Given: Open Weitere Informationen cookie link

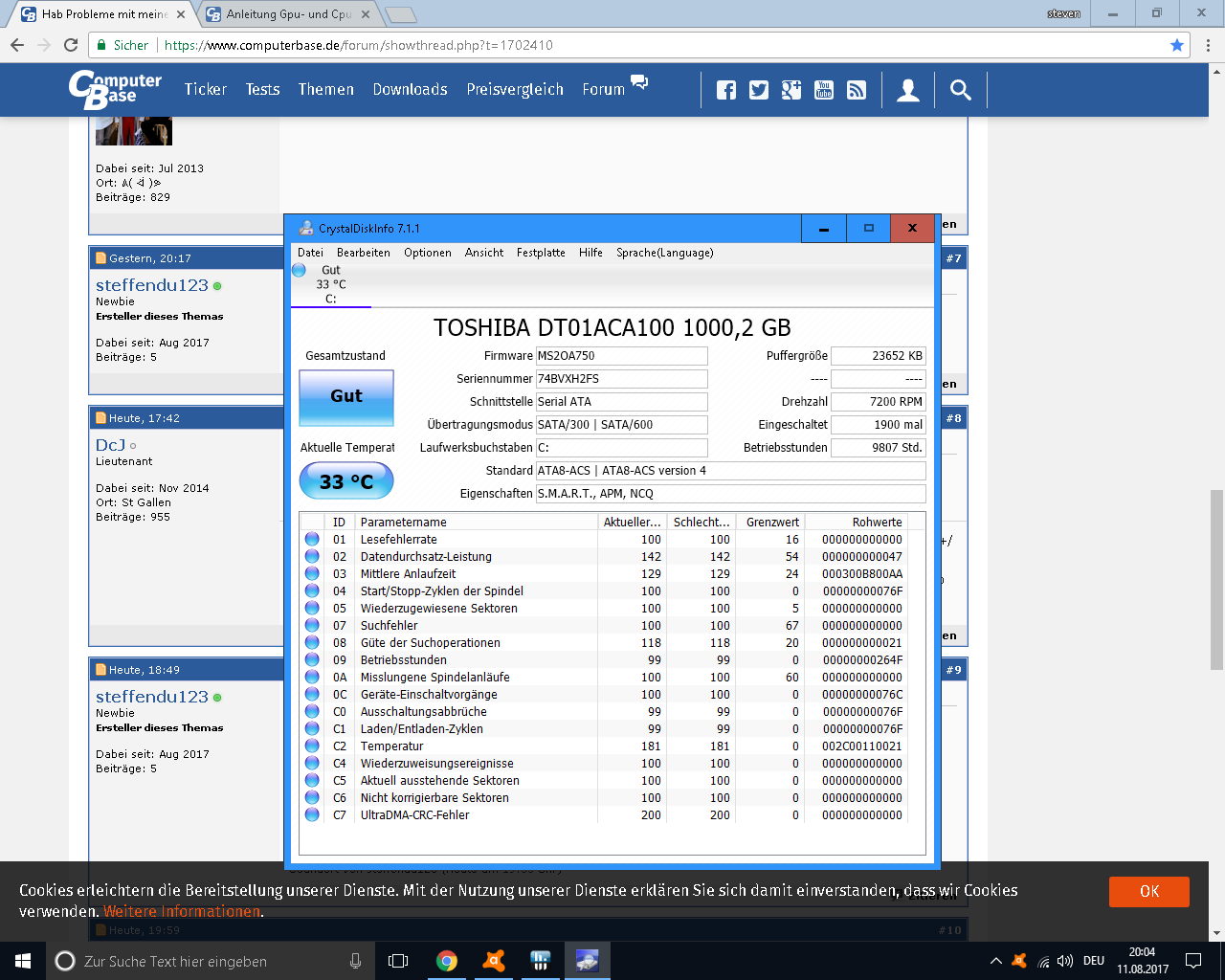Looking at the screenshot, I should [x=182, y=911].
